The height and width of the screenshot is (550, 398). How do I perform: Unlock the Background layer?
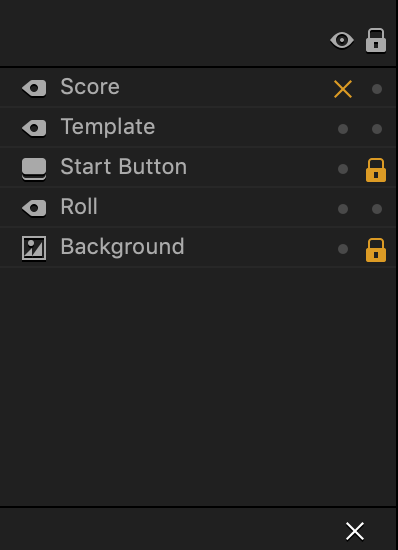(x=376, y=250)
